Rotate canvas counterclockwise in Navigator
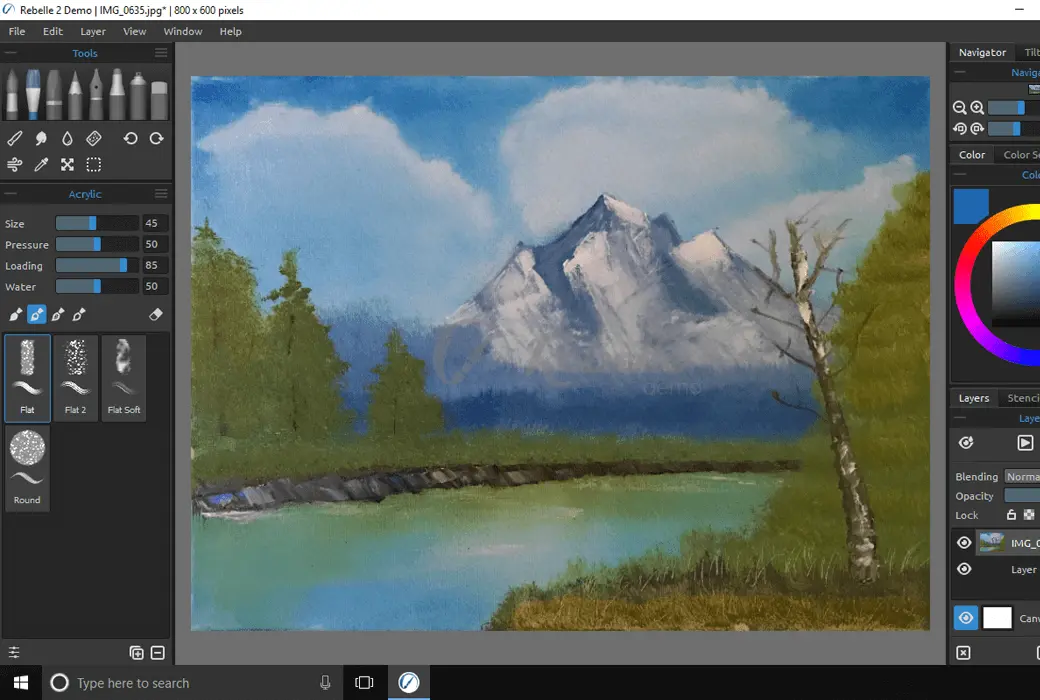 [x=959, y=129]
